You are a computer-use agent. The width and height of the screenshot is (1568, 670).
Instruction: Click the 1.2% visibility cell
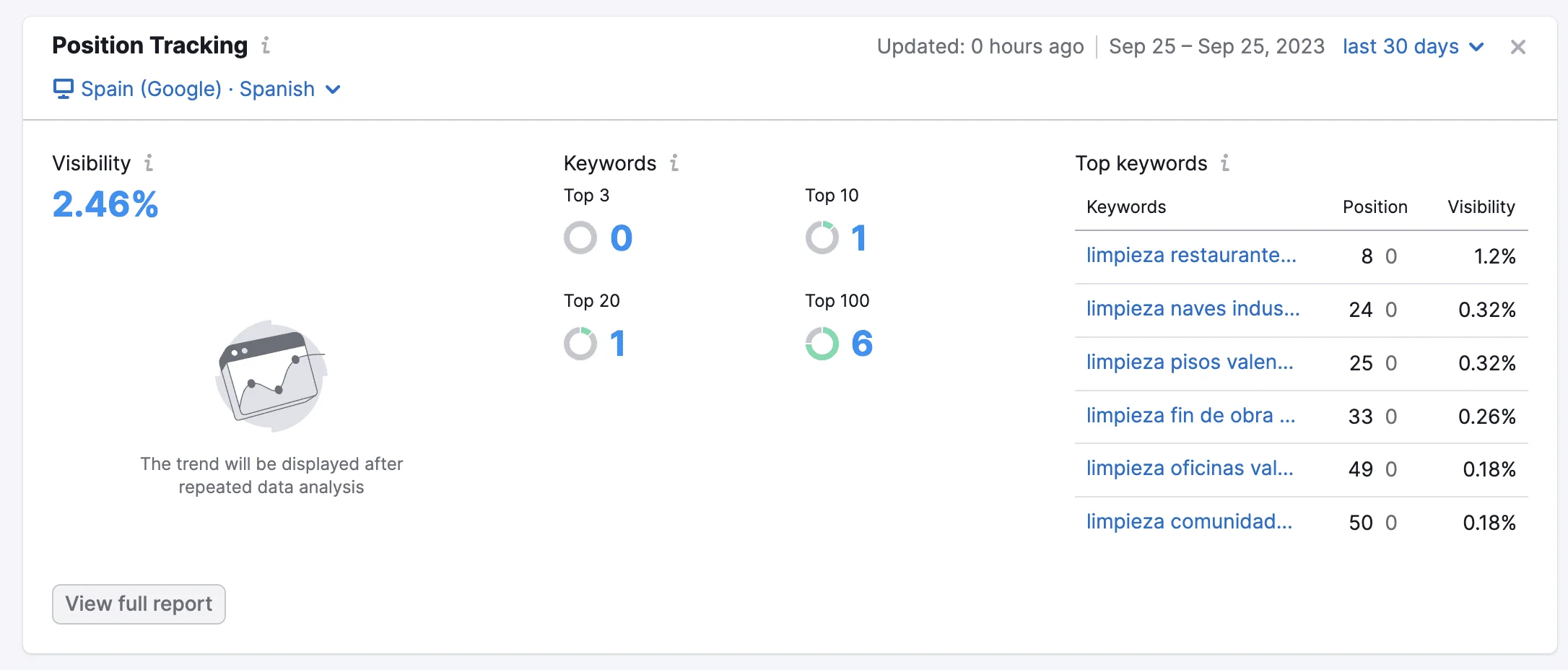tap(1494, 256)
